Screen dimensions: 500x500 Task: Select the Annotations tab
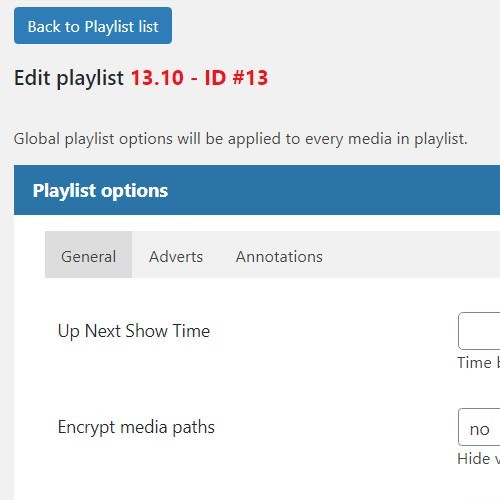(279, 255)
